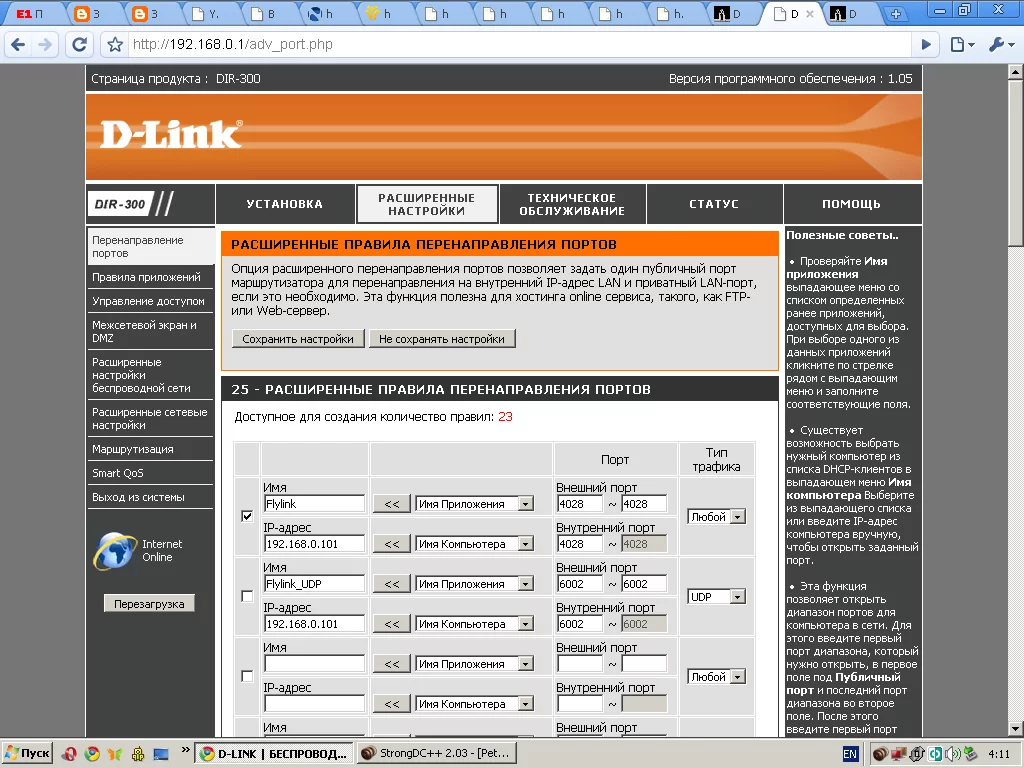Screen dimensions: 1024x768
Task: Click Выход из системы sidebar link
Action: pyautogui.click(x=138, y=497)
